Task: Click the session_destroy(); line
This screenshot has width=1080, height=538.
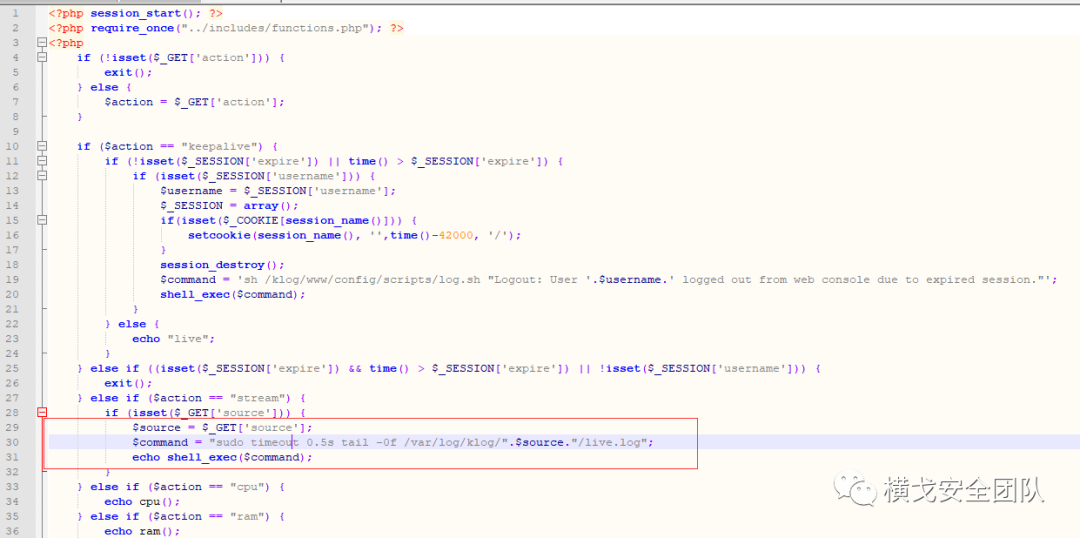Action: tap(222, 265)
